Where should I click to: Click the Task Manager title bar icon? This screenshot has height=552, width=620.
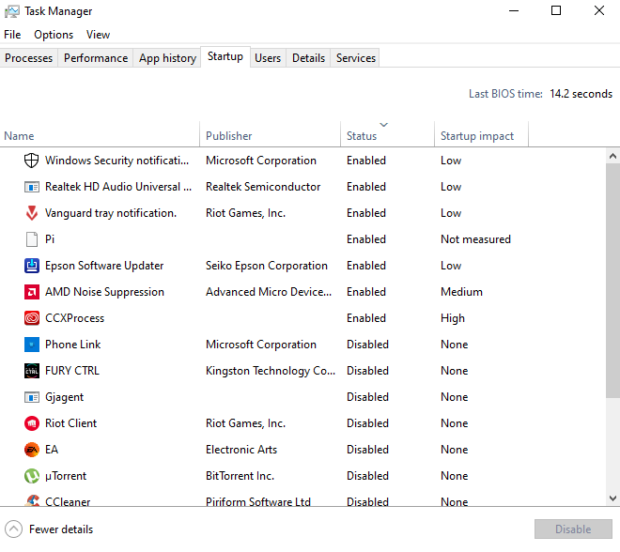11,11
